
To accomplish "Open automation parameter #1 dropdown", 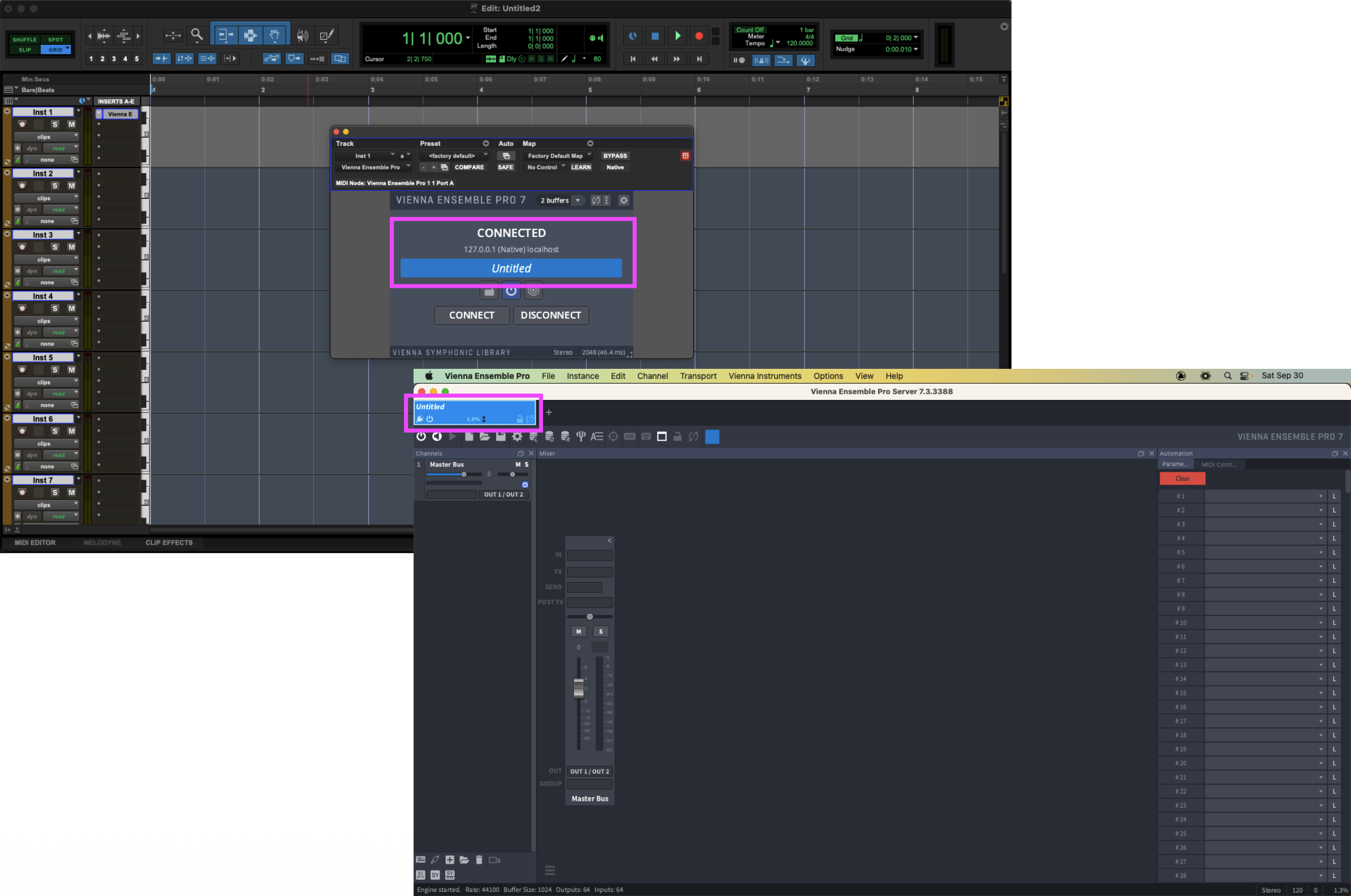I will tap(1264, 496).
